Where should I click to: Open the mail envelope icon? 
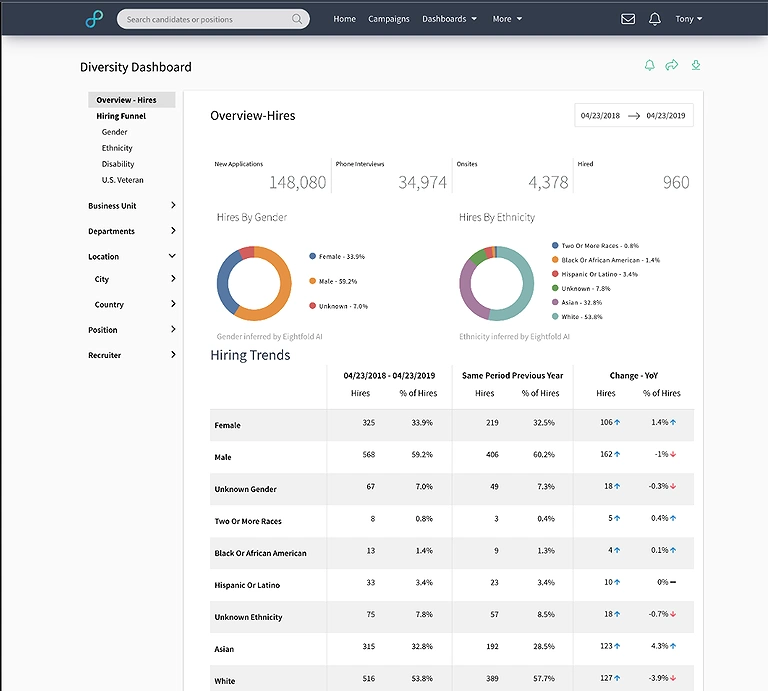coord(628,19)
